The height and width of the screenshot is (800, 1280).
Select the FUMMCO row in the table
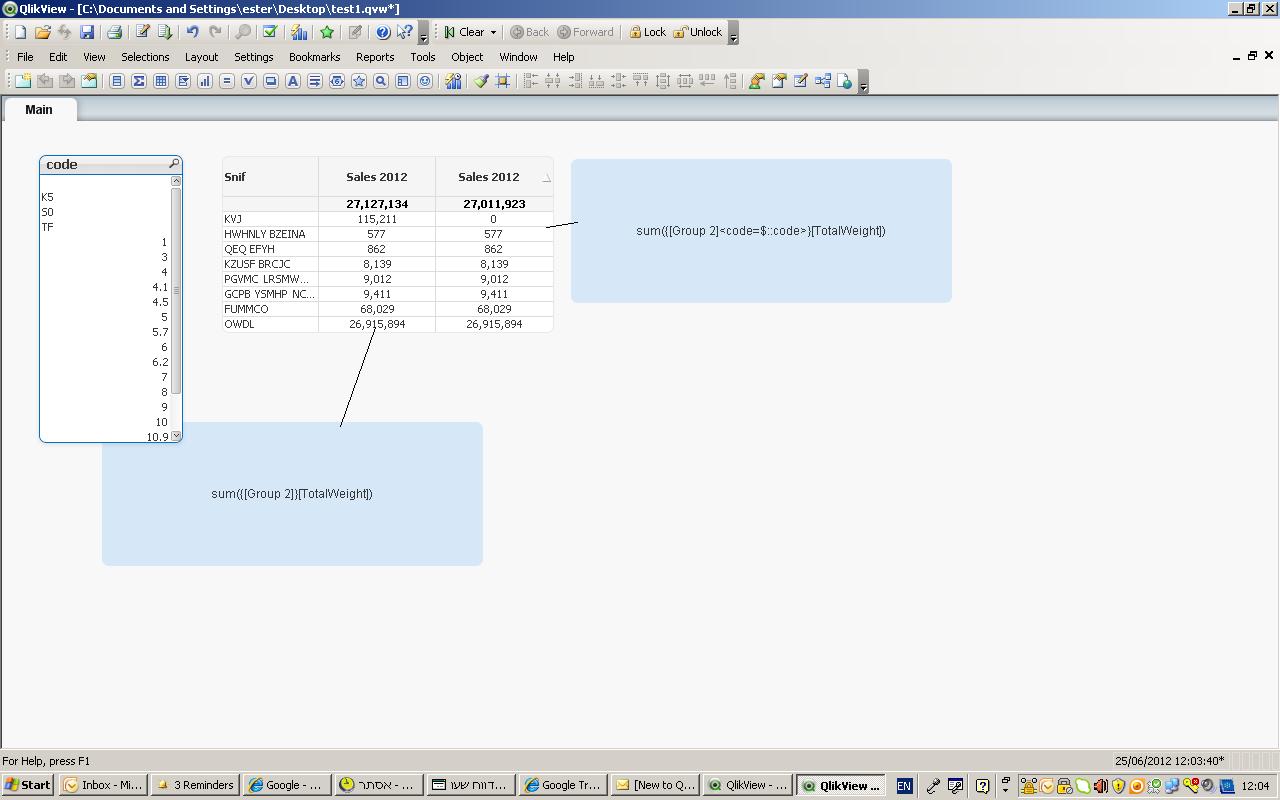[x=270, y=309]
